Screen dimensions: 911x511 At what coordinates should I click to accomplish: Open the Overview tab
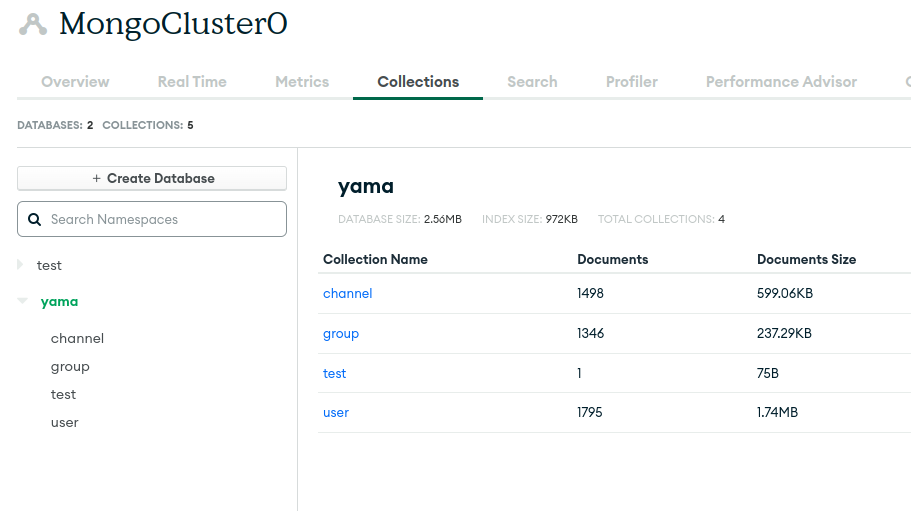[75, 82]
